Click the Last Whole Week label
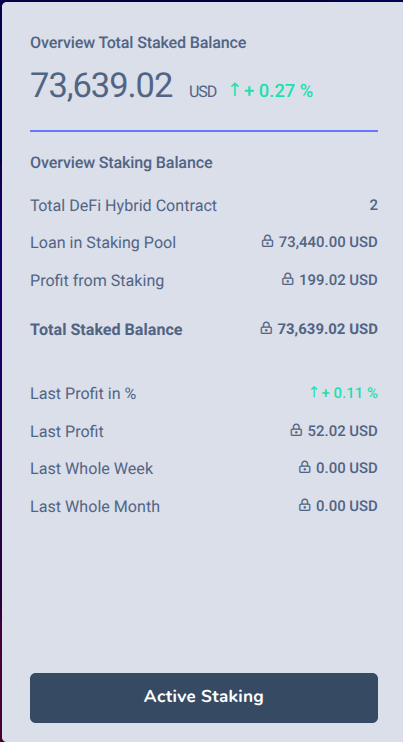403x742 pixels. click(92, 468)
